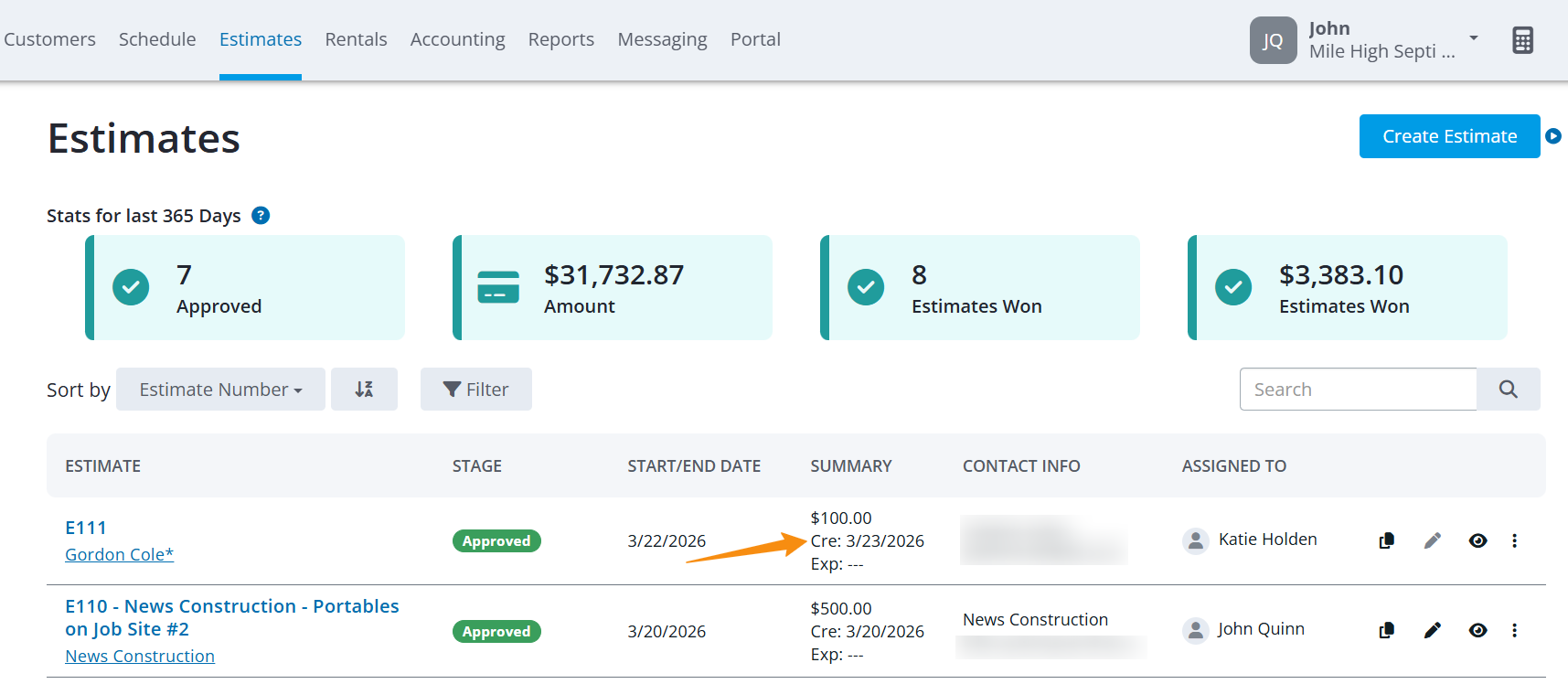
Task: Click the START/END DATE column header
Action: pos(694,466)
